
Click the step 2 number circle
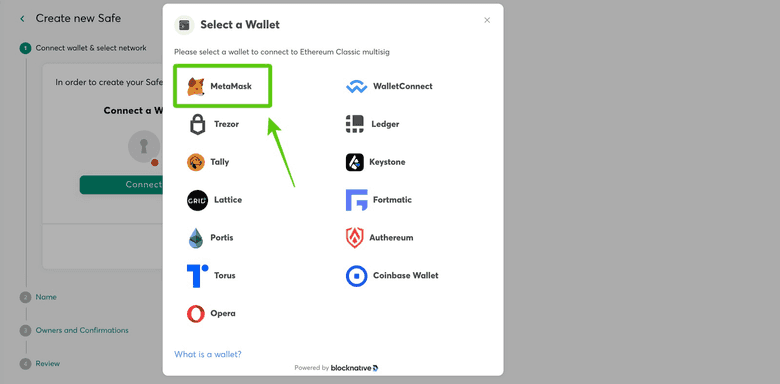pyautogui.click(x=25, y=297)
